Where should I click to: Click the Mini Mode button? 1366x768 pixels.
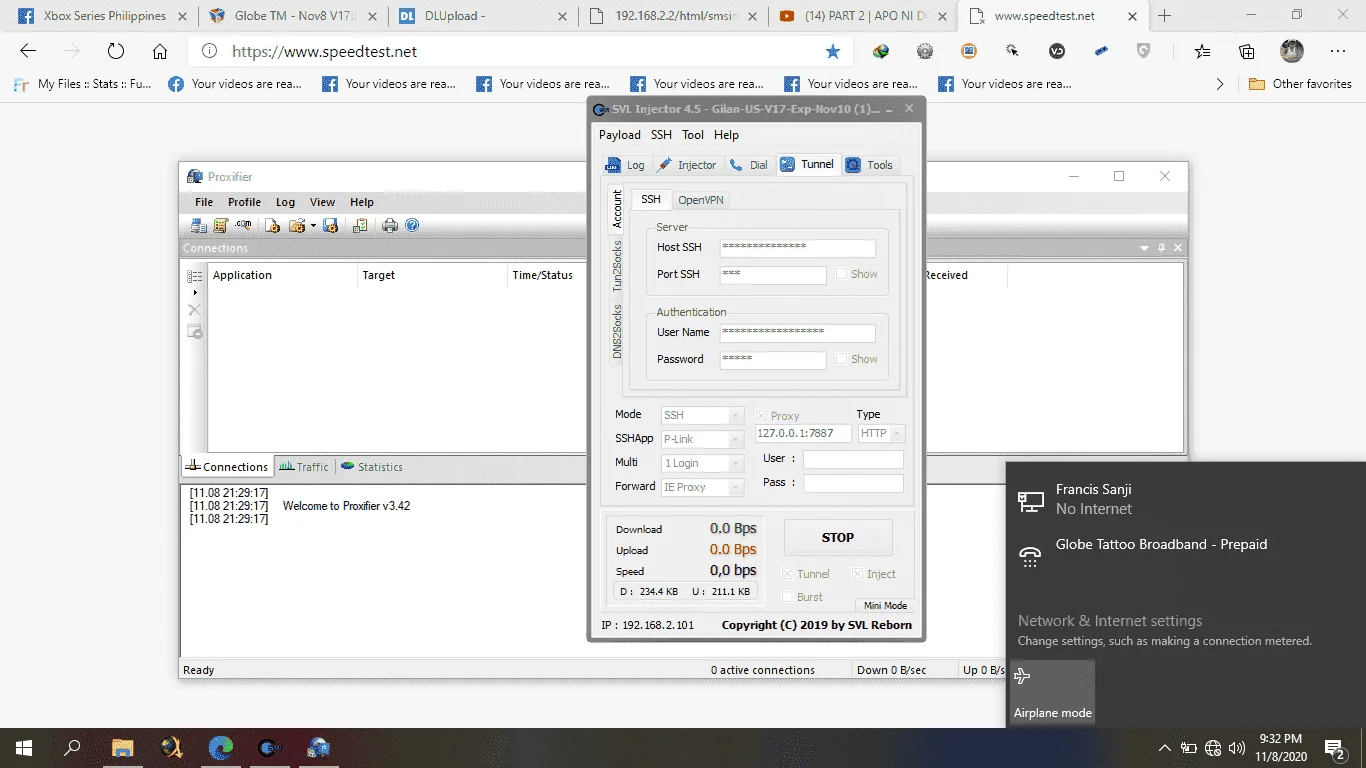pos(885,606)
